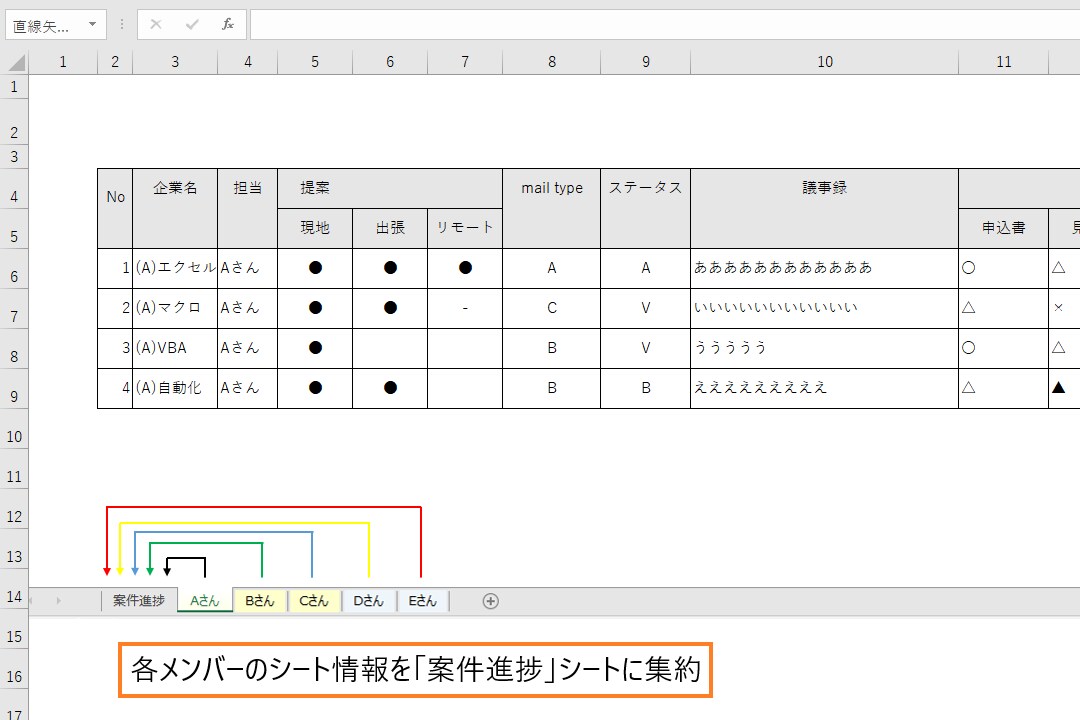Click the 担当 header cell
Screen dimensions: 1080x720
(247, 208)
